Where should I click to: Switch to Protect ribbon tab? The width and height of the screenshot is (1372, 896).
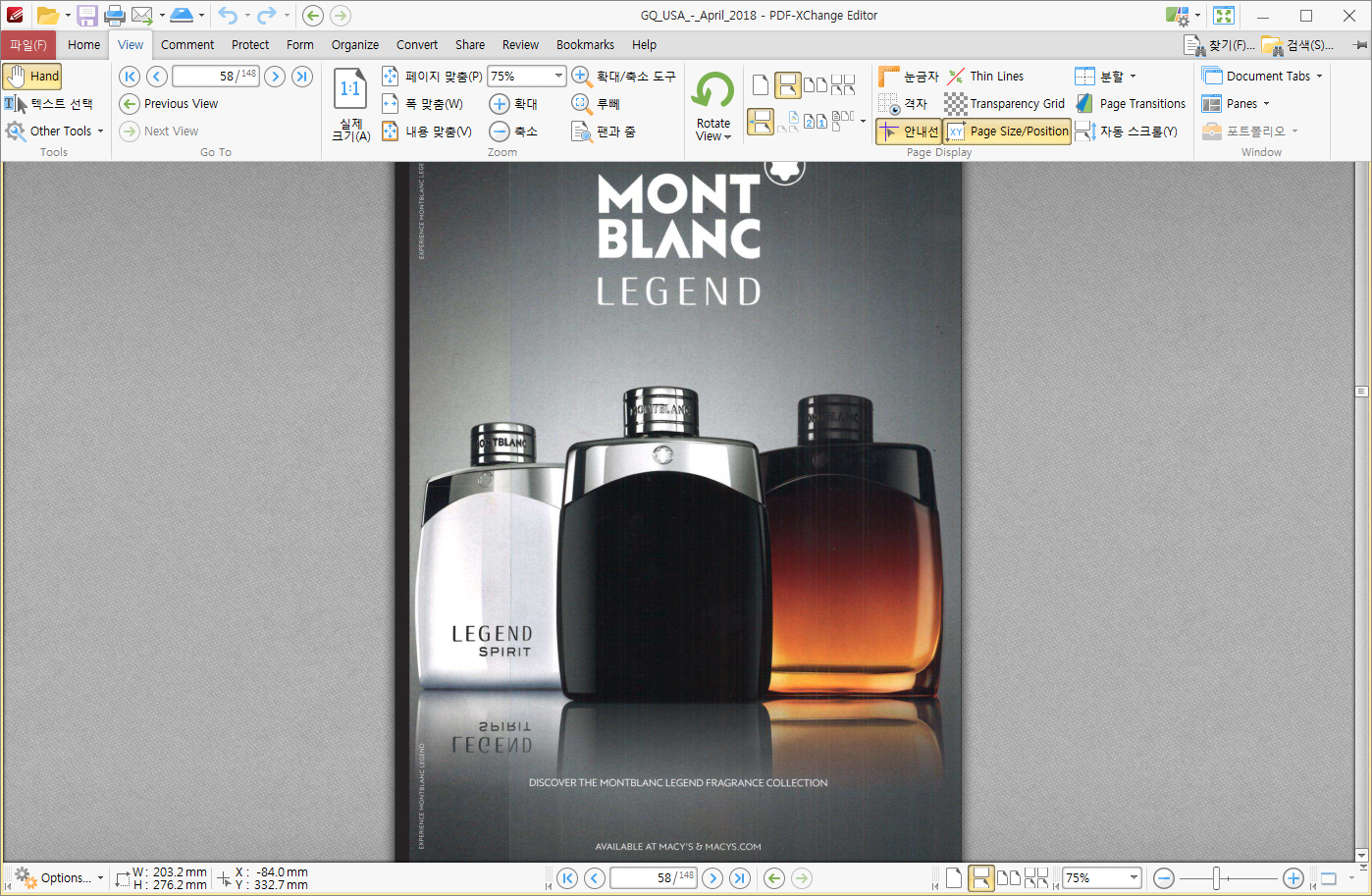pyautogui.click(x=250, y=44)
